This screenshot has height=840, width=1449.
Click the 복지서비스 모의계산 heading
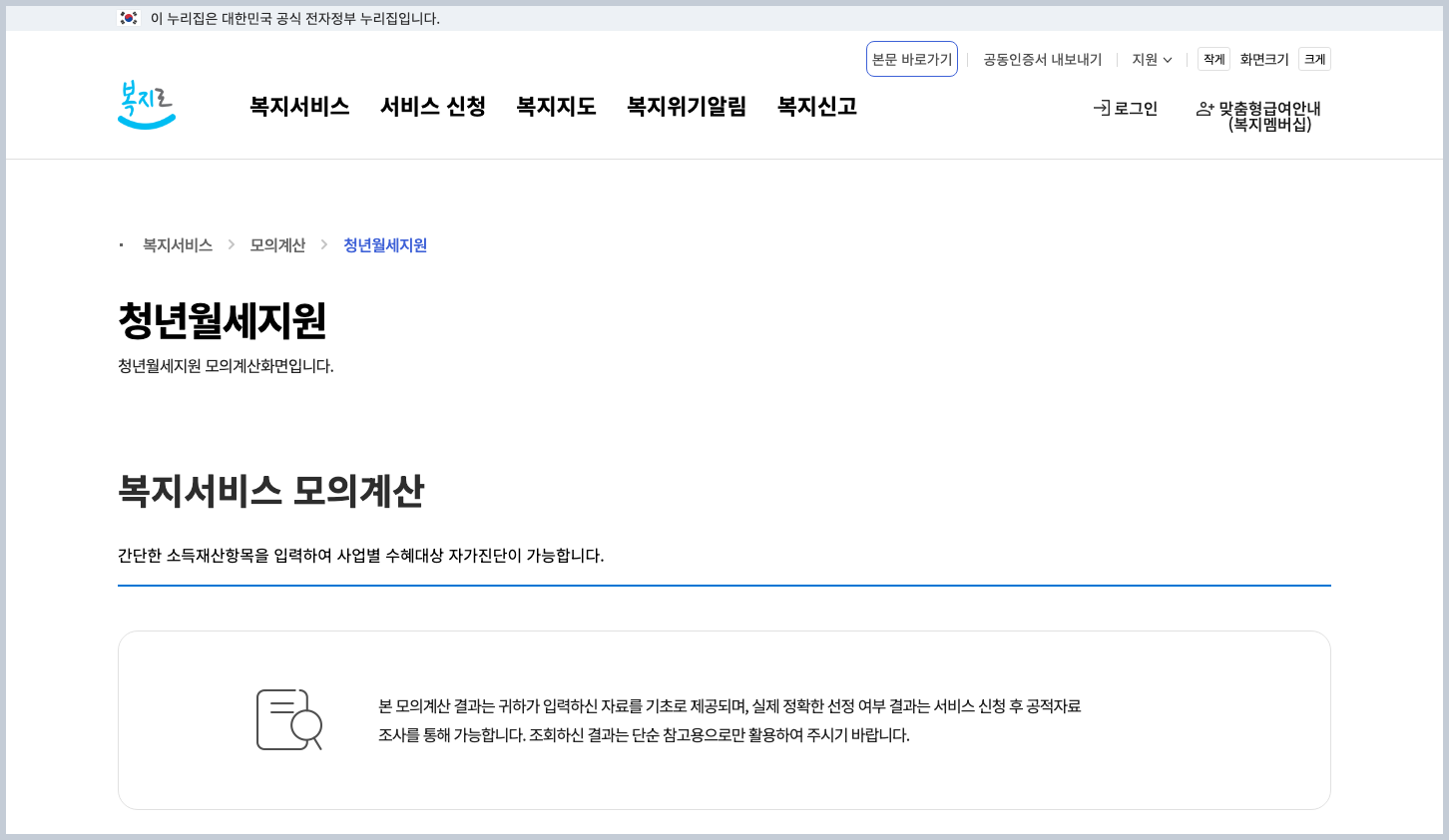click(270, 491)
